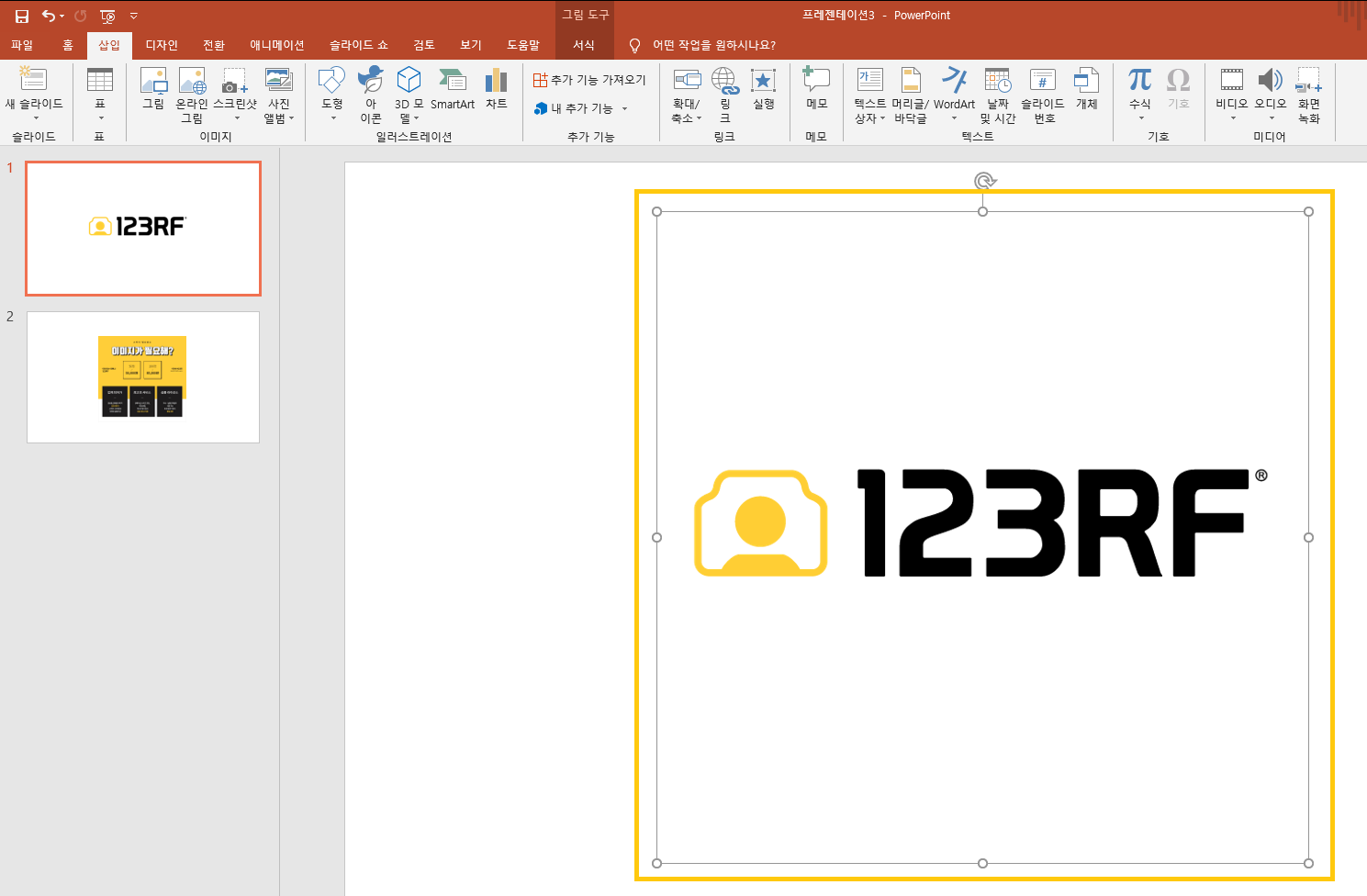Open the WordArt styles gallery
Screen dimensions: 1367x896
[955, 95]
